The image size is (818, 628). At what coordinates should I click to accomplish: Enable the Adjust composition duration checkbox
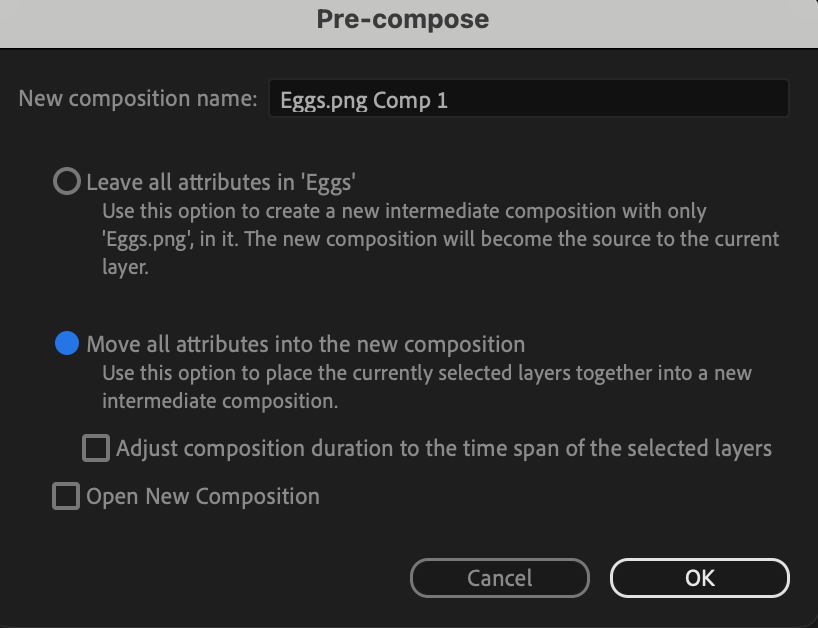(x=96, y=448)
